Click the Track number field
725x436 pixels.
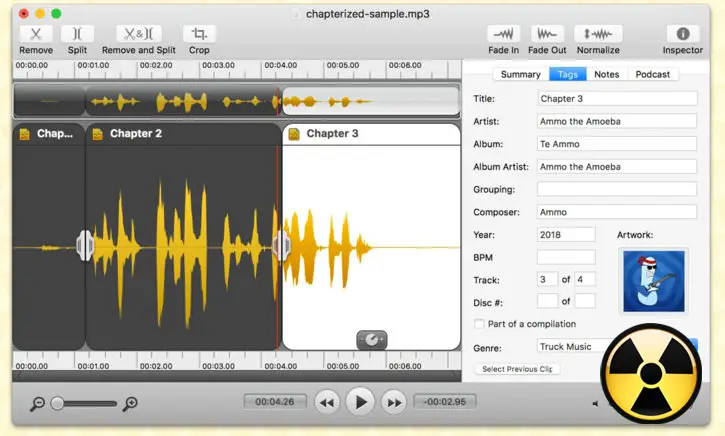(x=547, y=279)
